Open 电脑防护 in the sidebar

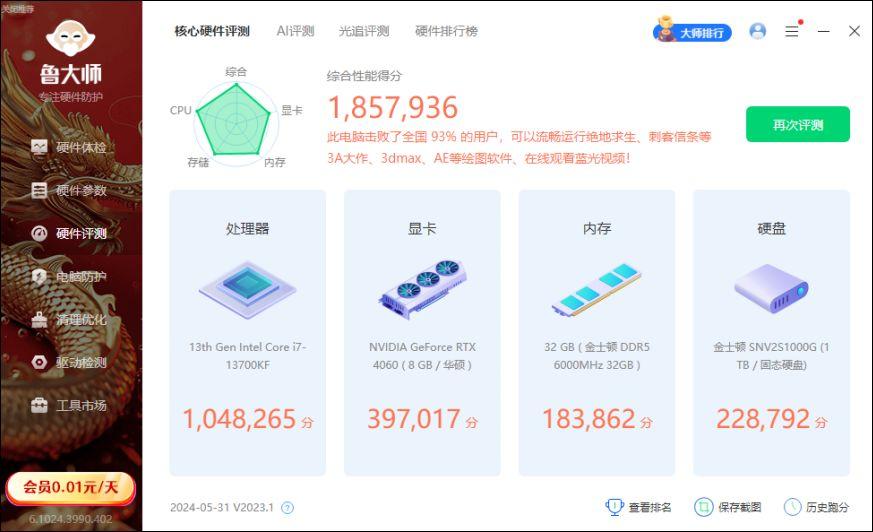pyautogui.click(x=71, y=276)
